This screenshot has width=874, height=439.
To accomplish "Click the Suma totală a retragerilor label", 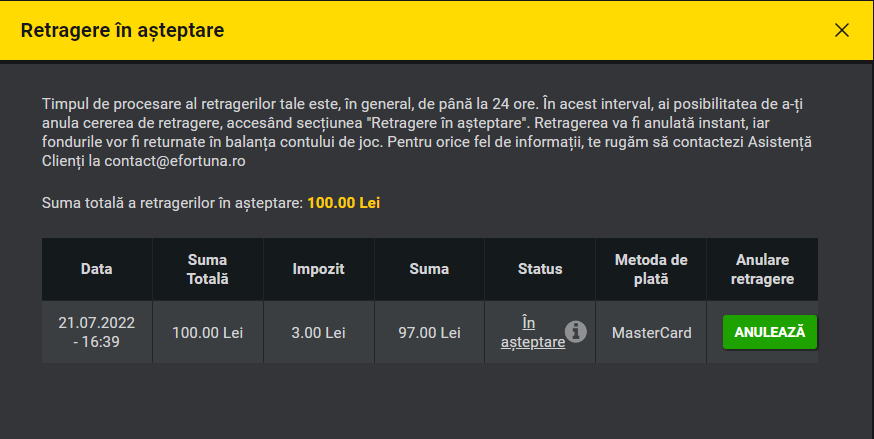I will (x=172, y=203).
